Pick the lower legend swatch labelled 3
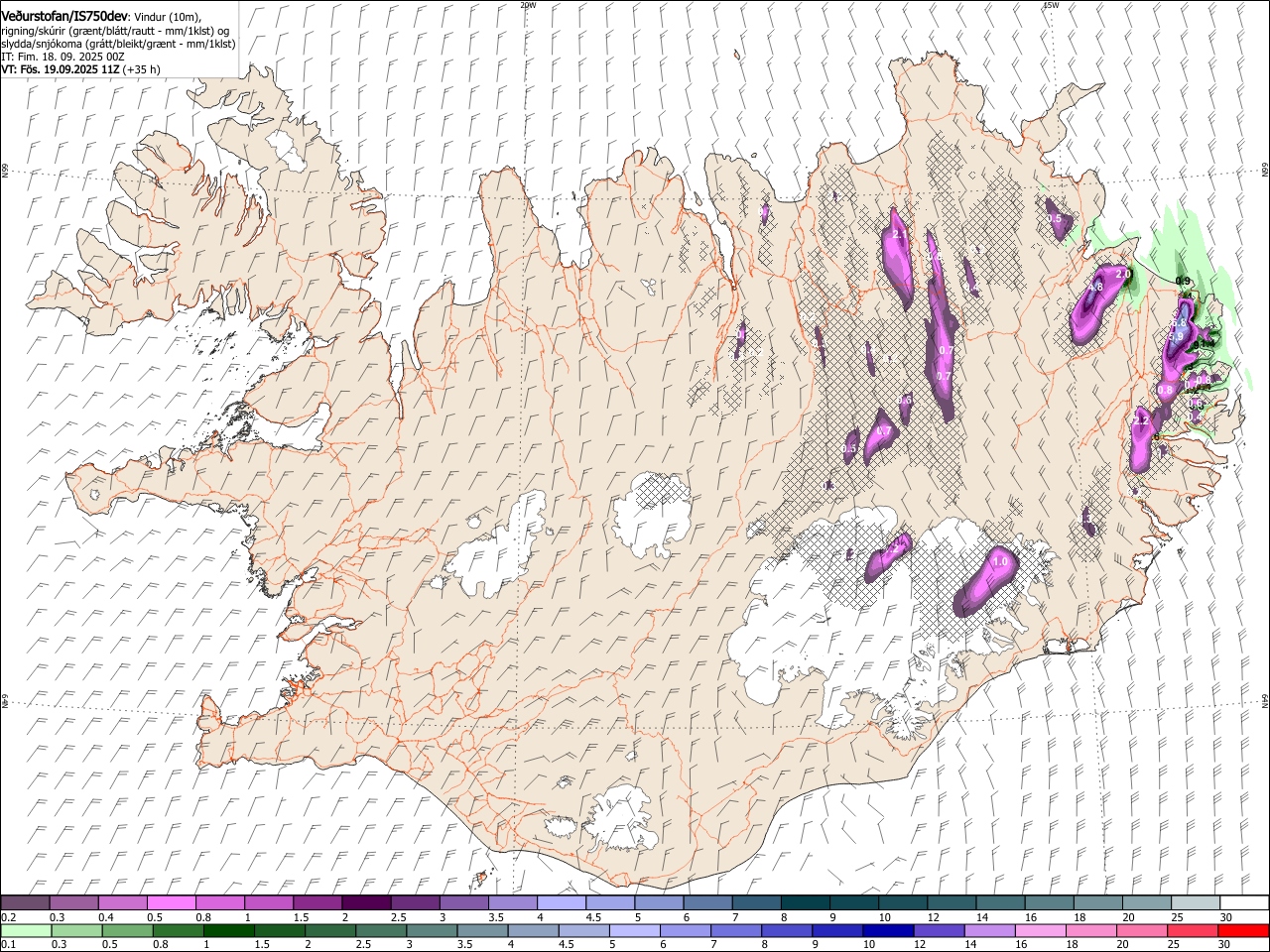The width and height of the screenshot is (1270, 952). (431, 930)
